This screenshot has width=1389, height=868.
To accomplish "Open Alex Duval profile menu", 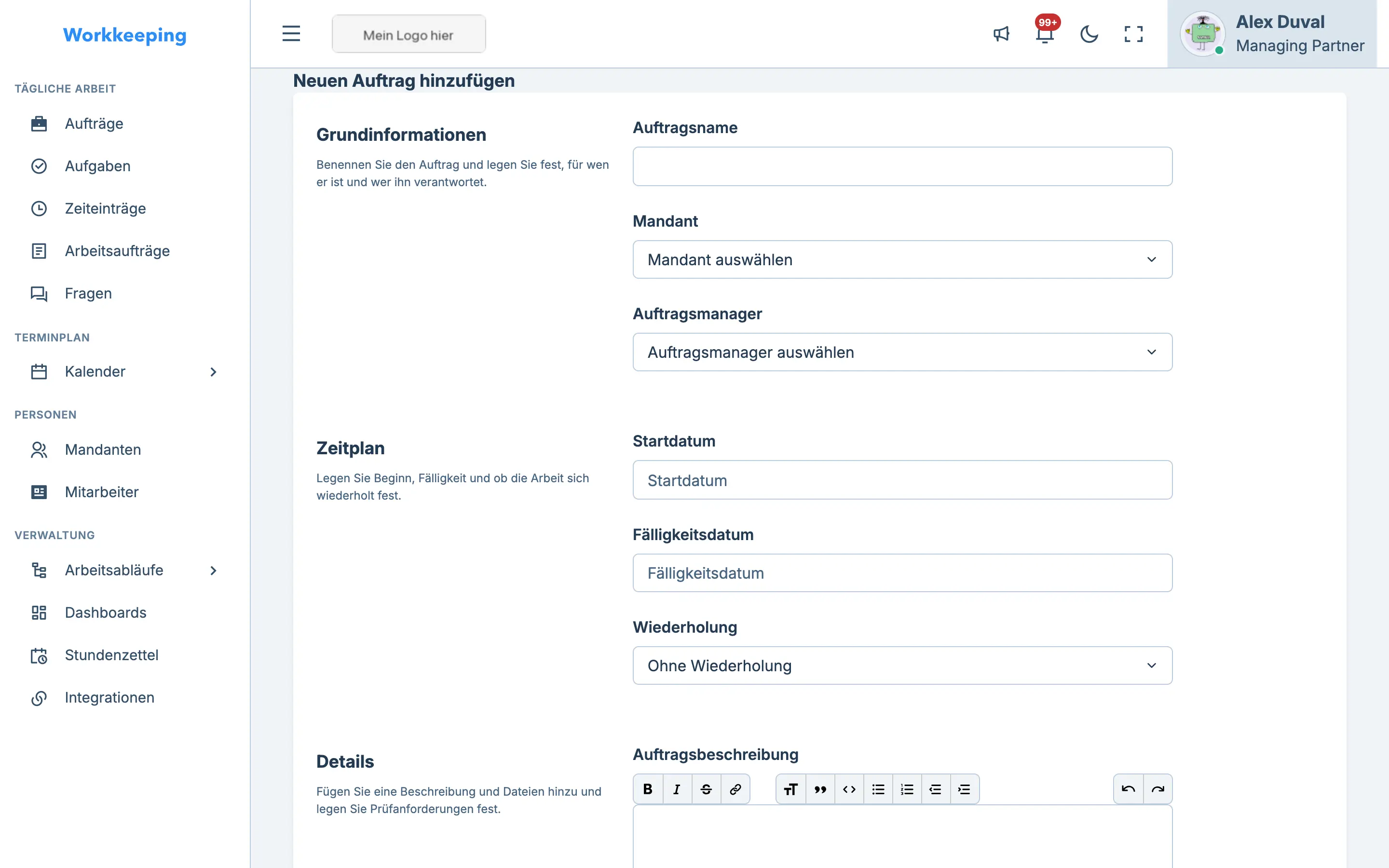I will click(1272, 34).
